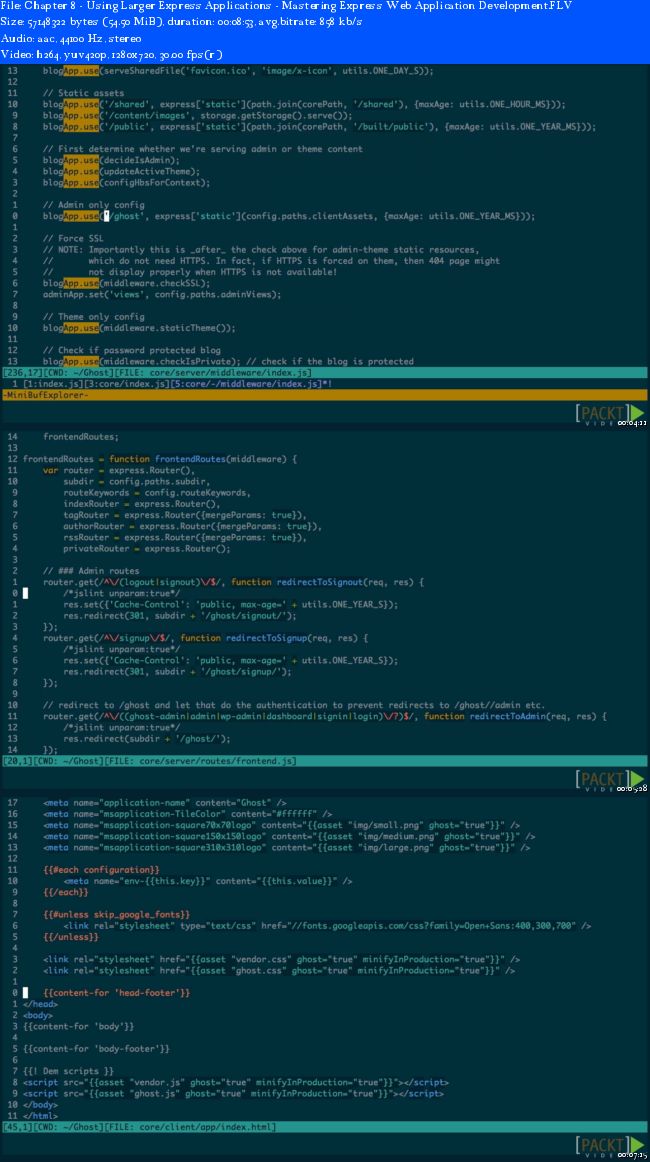Click the '// Force SSL' comment

73,239
